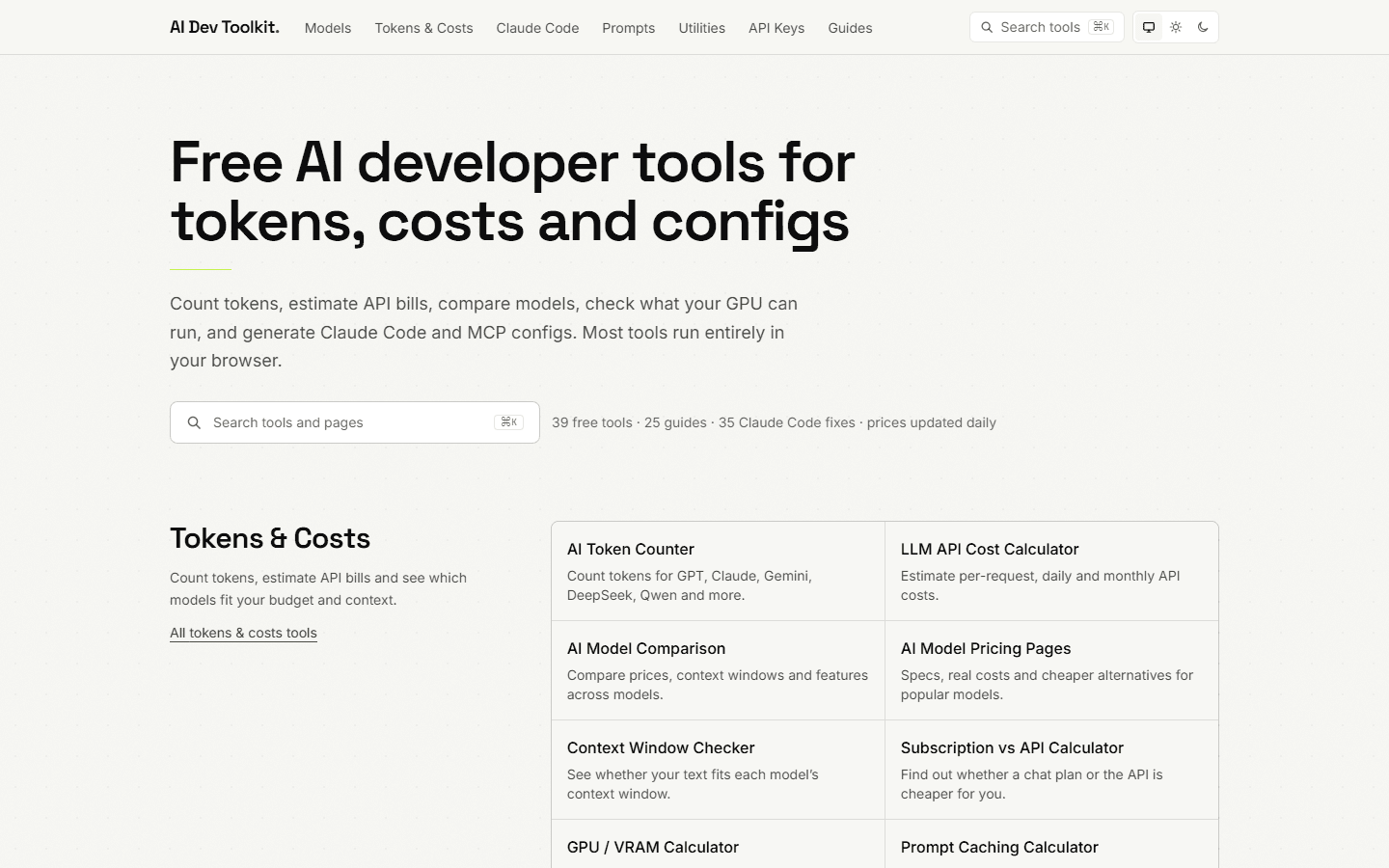This screenshot has width=1389, height=868.
Task: Open the Tokens & Costs nav item
Action: click(x=423, y=28)
